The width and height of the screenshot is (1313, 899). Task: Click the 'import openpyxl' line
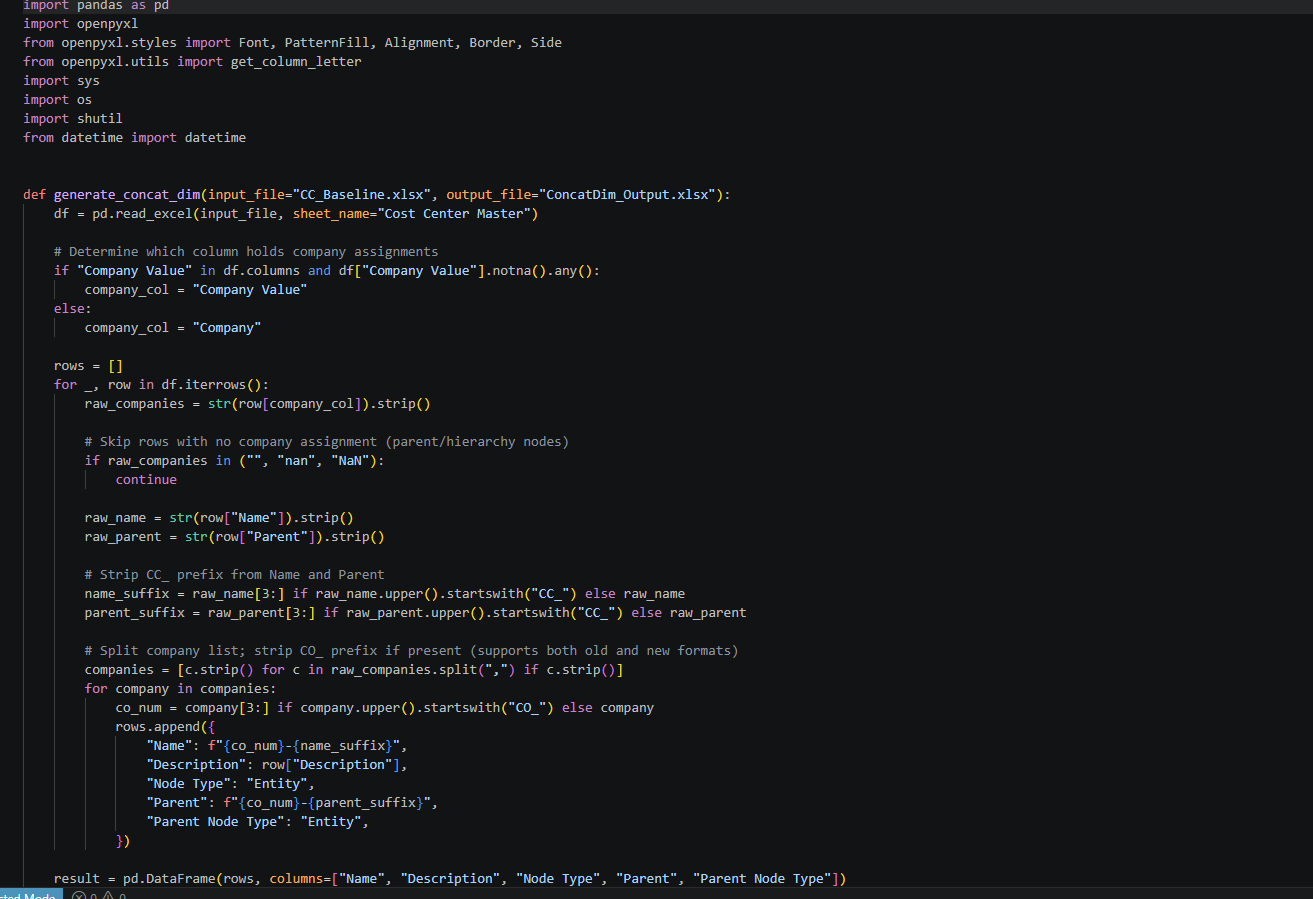pyautogui.click(x=81, y=24)
